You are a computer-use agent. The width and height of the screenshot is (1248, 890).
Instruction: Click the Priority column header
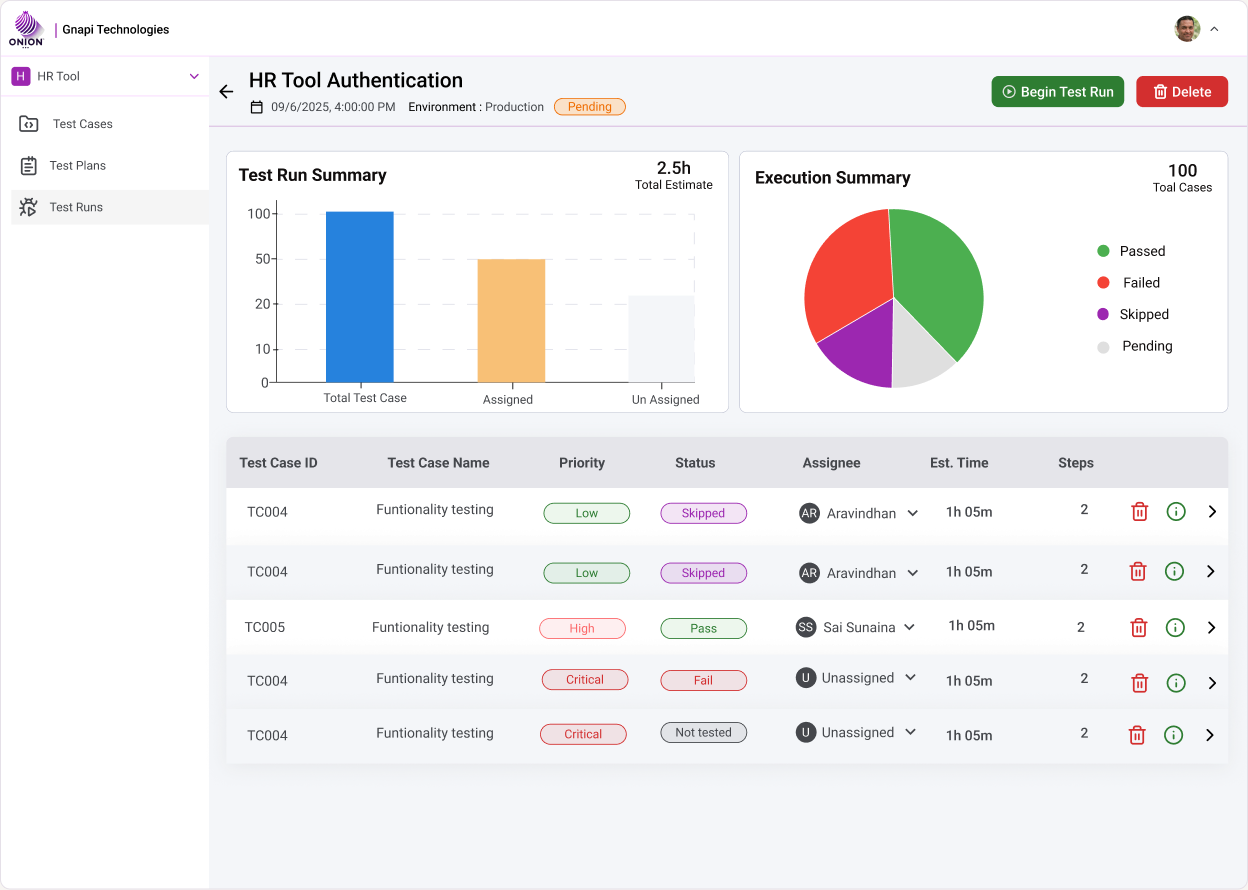point(582,463)
